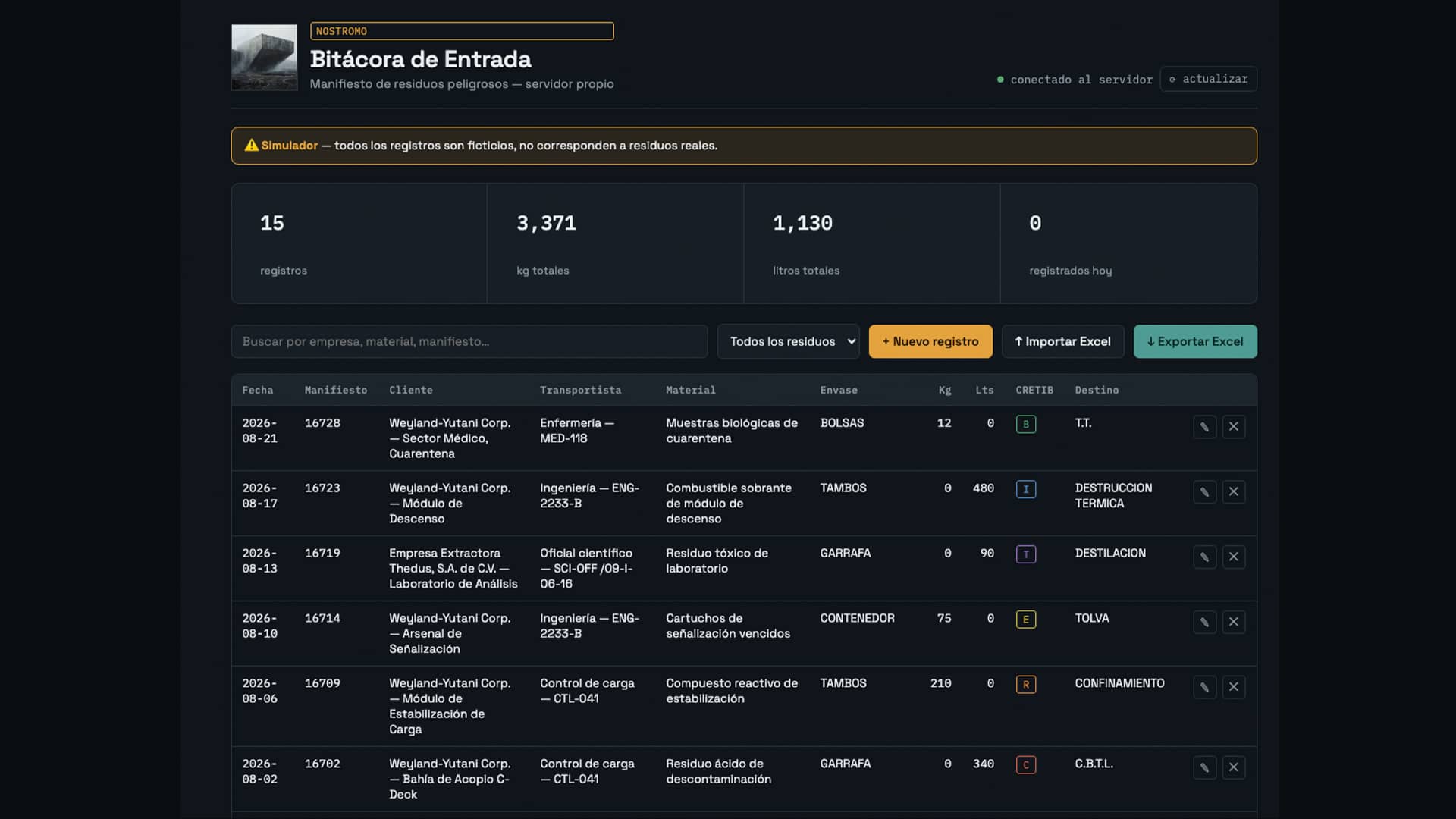Click the 1,130 litros totales stat card
Viewport: 1456px width, 819px height.
click(x=872, y=243)
